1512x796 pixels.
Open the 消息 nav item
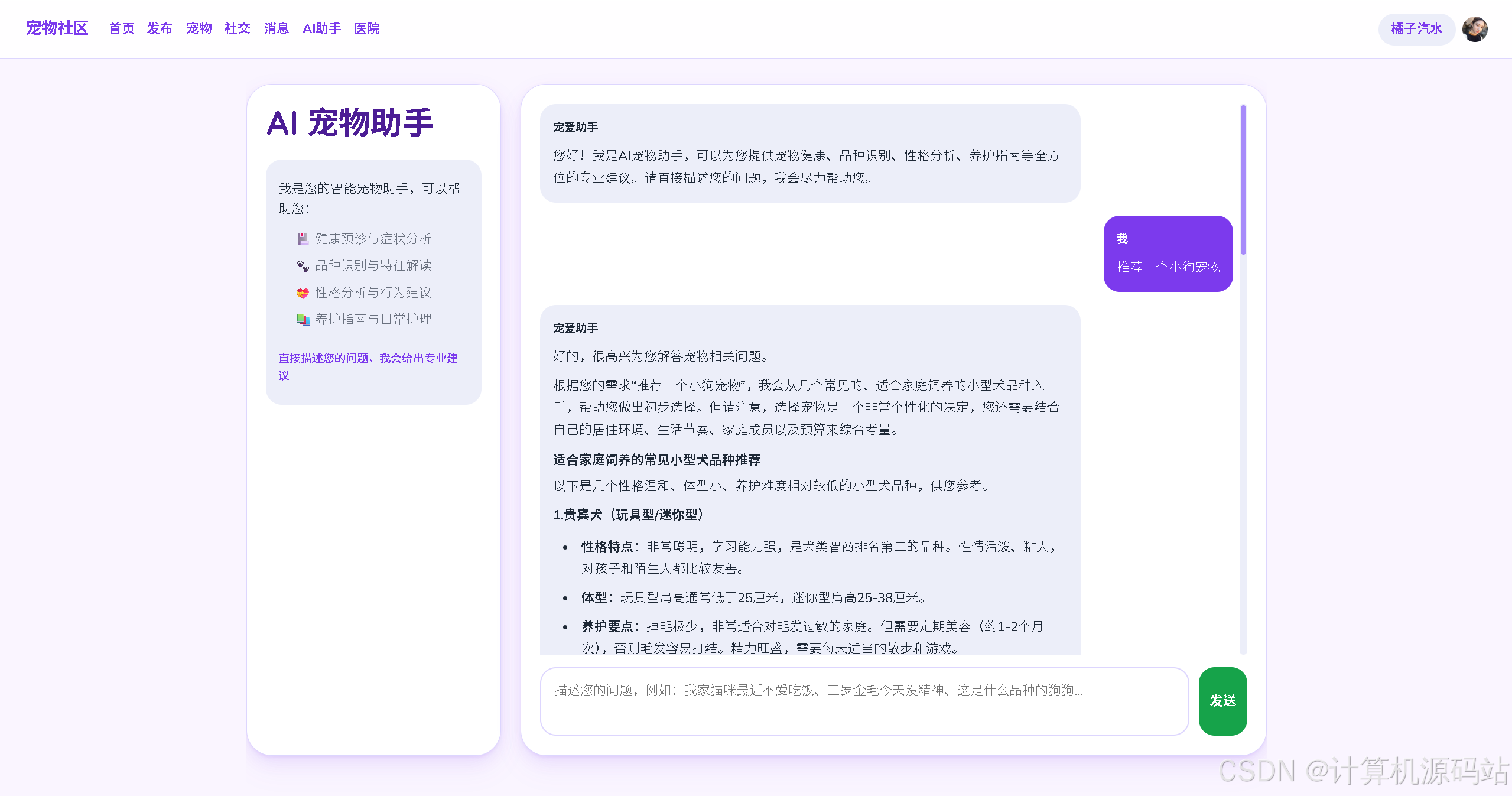click(x=276, y=28)
